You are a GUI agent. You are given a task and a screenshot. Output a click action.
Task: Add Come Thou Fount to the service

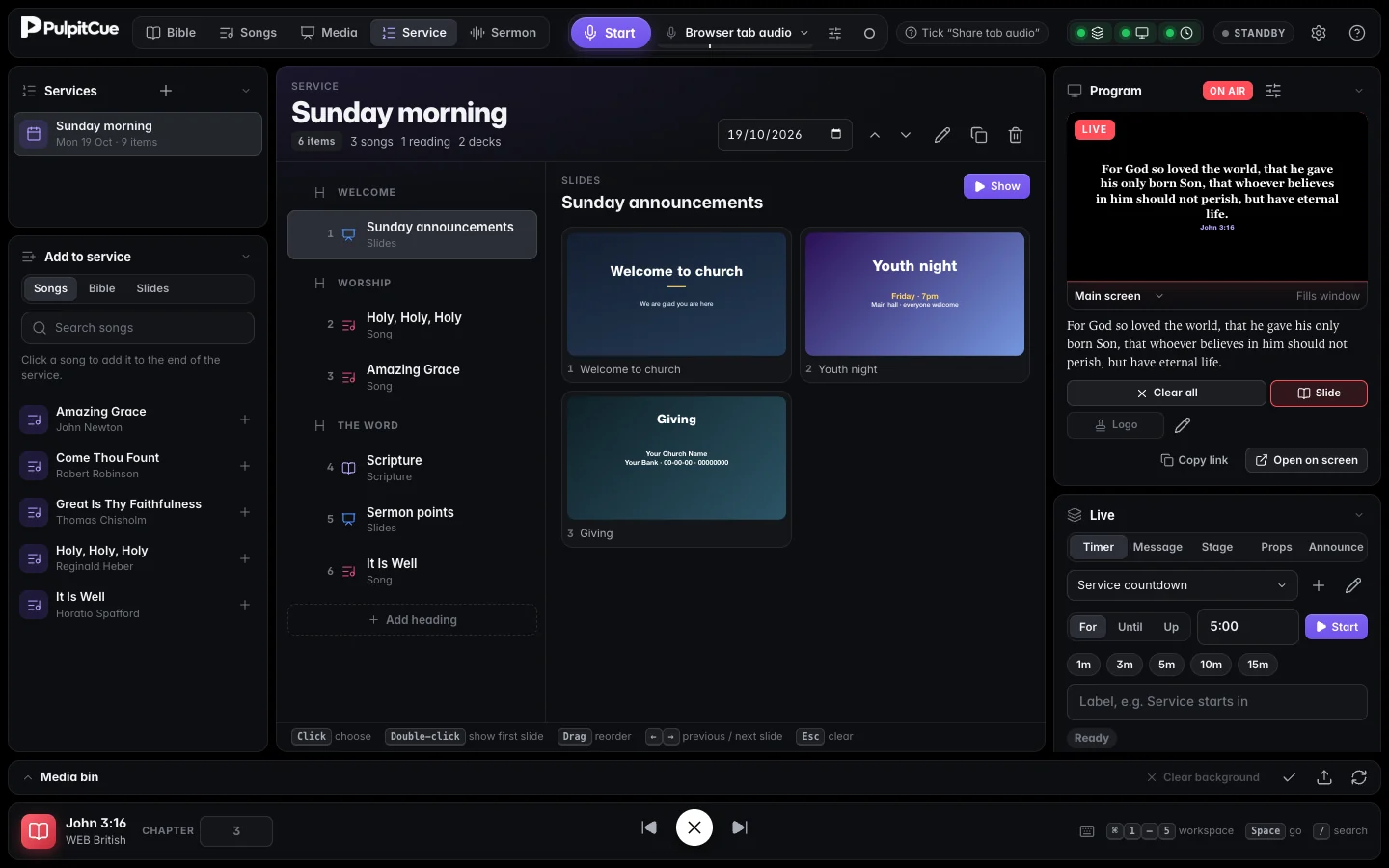[245, 466]
